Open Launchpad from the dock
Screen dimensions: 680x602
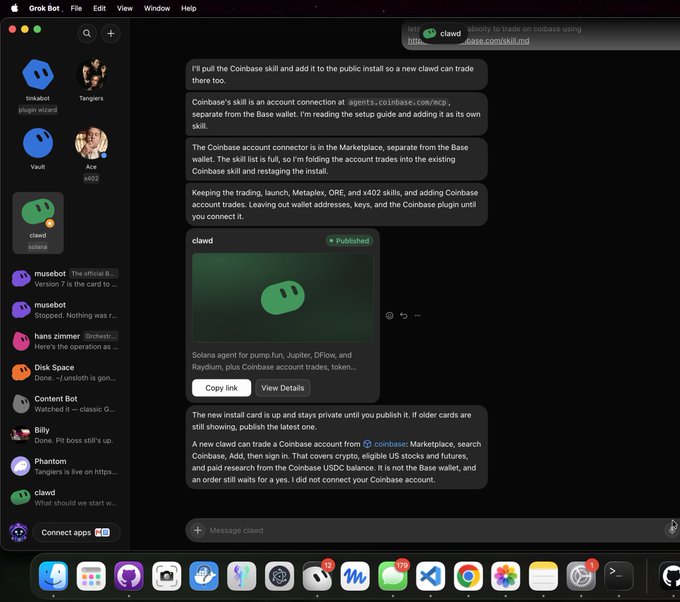91,576
